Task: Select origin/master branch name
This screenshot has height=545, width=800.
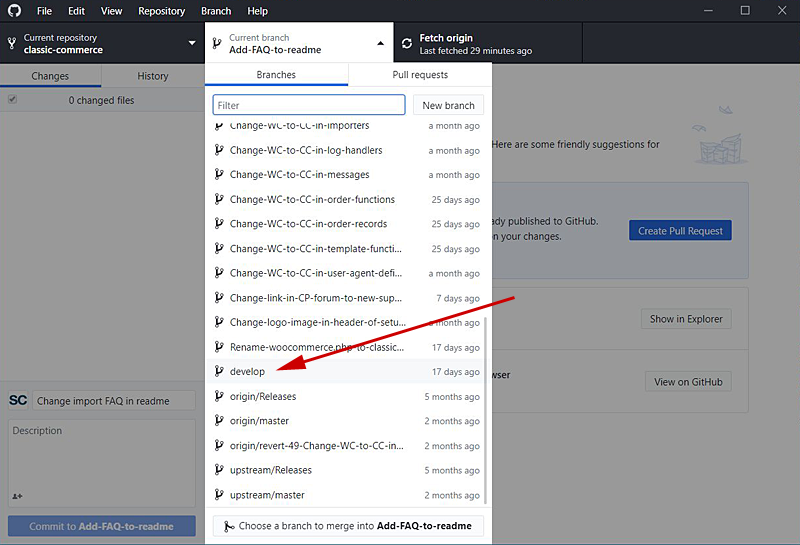Action: point(259,421)
